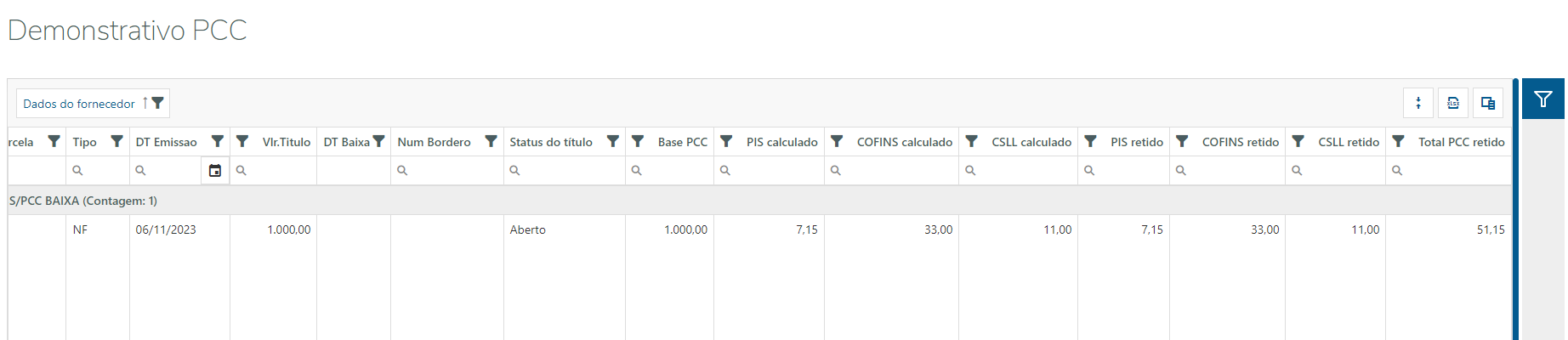Image resolution: width=1568 pixels, height=340 pixels.
Task: Sort by COFINS calculado column header
Action: pos(904,142)
